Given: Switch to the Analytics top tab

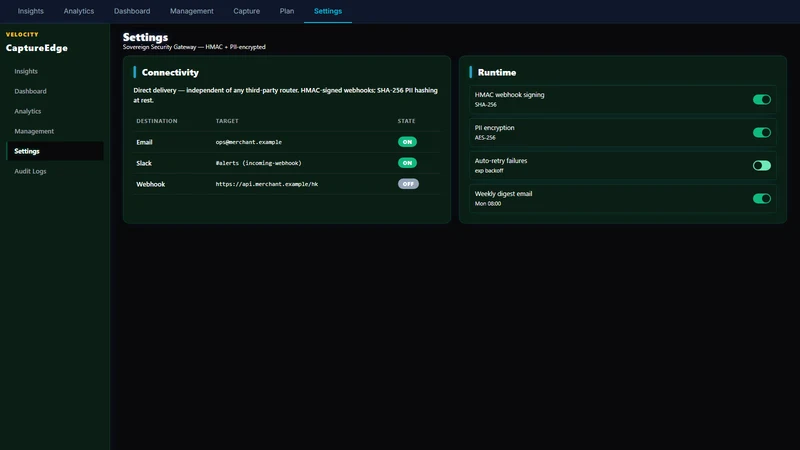Looking at the screenshot, I should click(x=79, y=11).
